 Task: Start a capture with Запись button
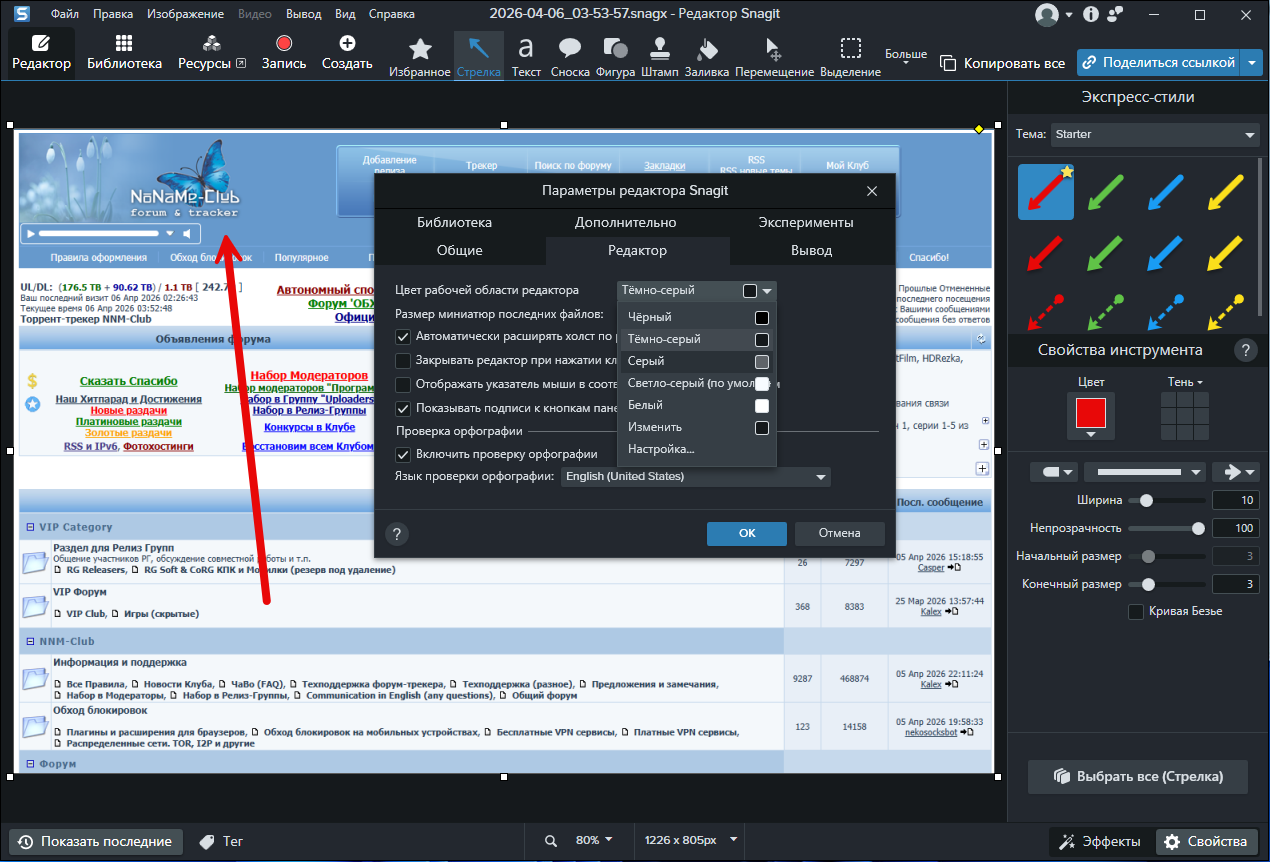(x=284, y=53)
